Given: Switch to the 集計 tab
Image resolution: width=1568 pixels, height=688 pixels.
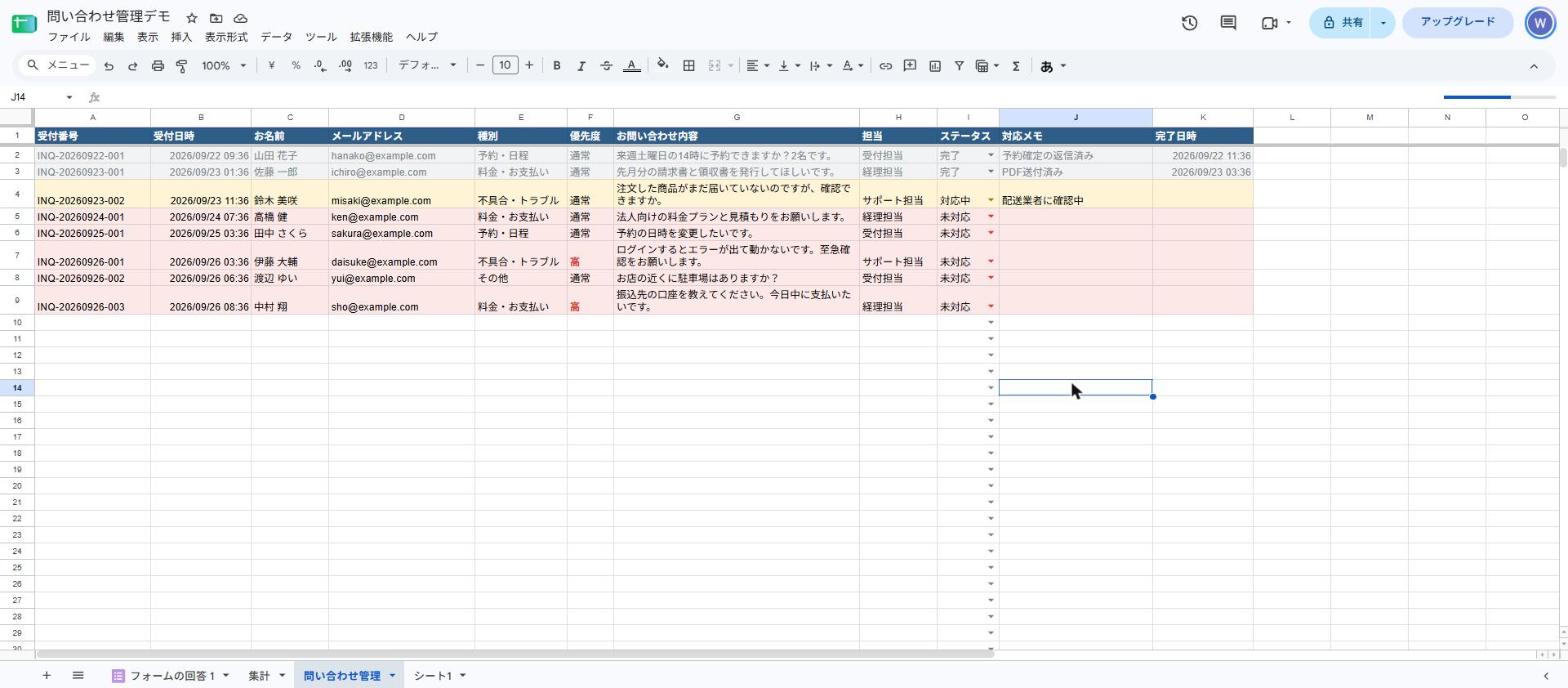Looking at the screenshot, I should tap(259, 676).
